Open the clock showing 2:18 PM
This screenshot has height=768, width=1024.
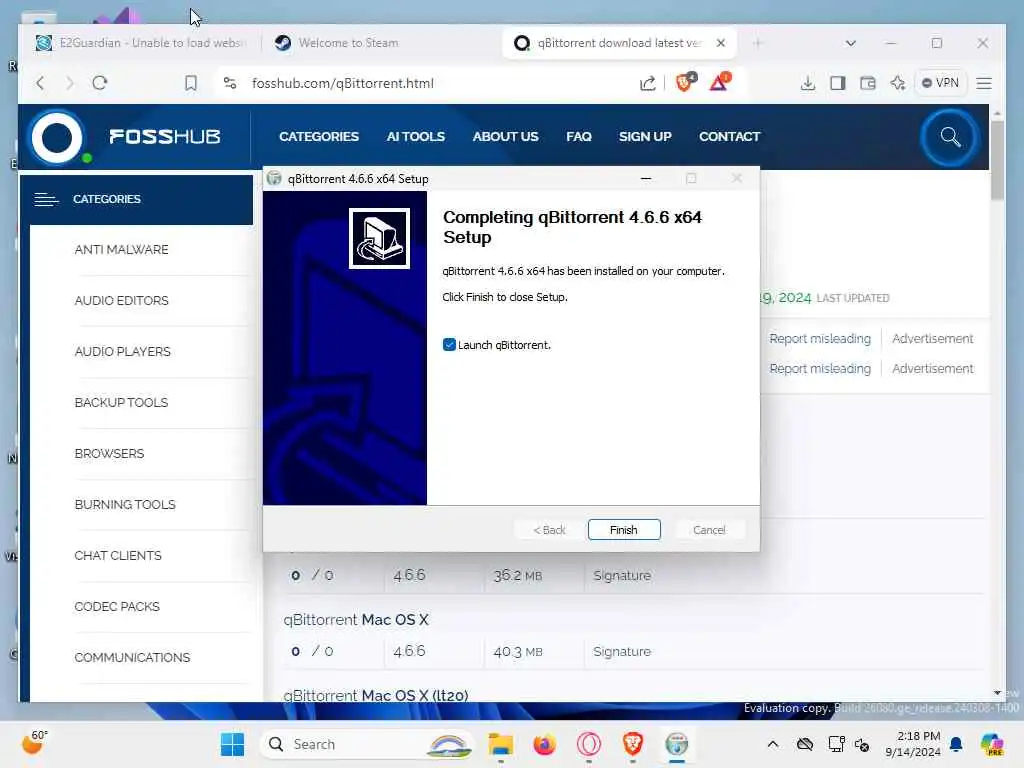point(913,744)
